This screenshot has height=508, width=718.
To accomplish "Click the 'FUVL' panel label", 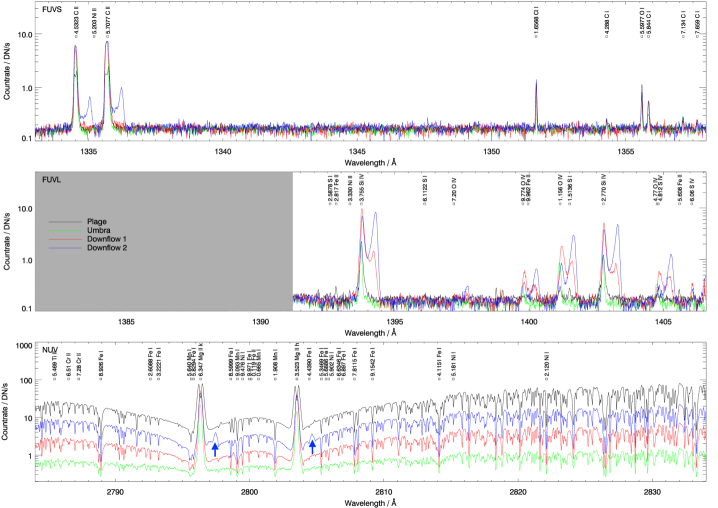I will click(51, 180).
